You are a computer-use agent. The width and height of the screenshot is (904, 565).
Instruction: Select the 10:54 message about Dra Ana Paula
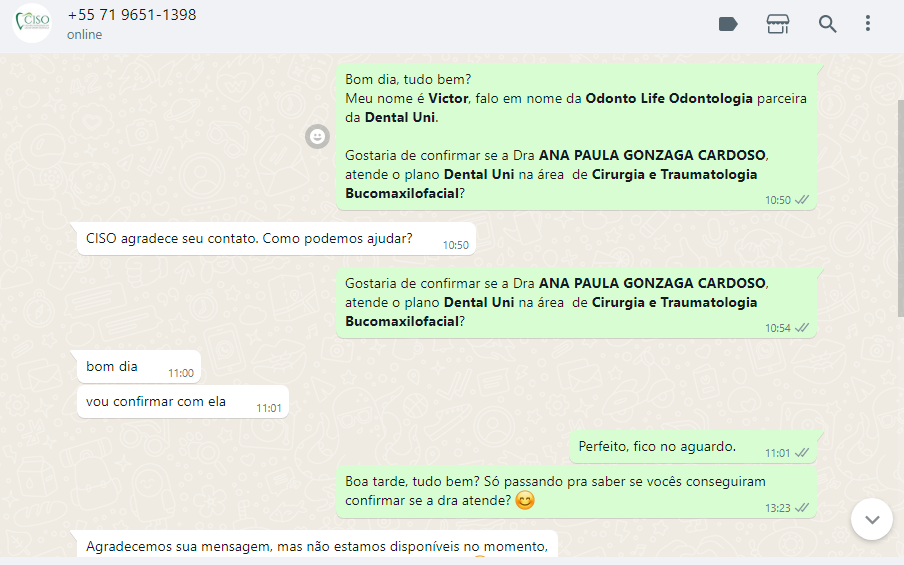click(577, 303)
